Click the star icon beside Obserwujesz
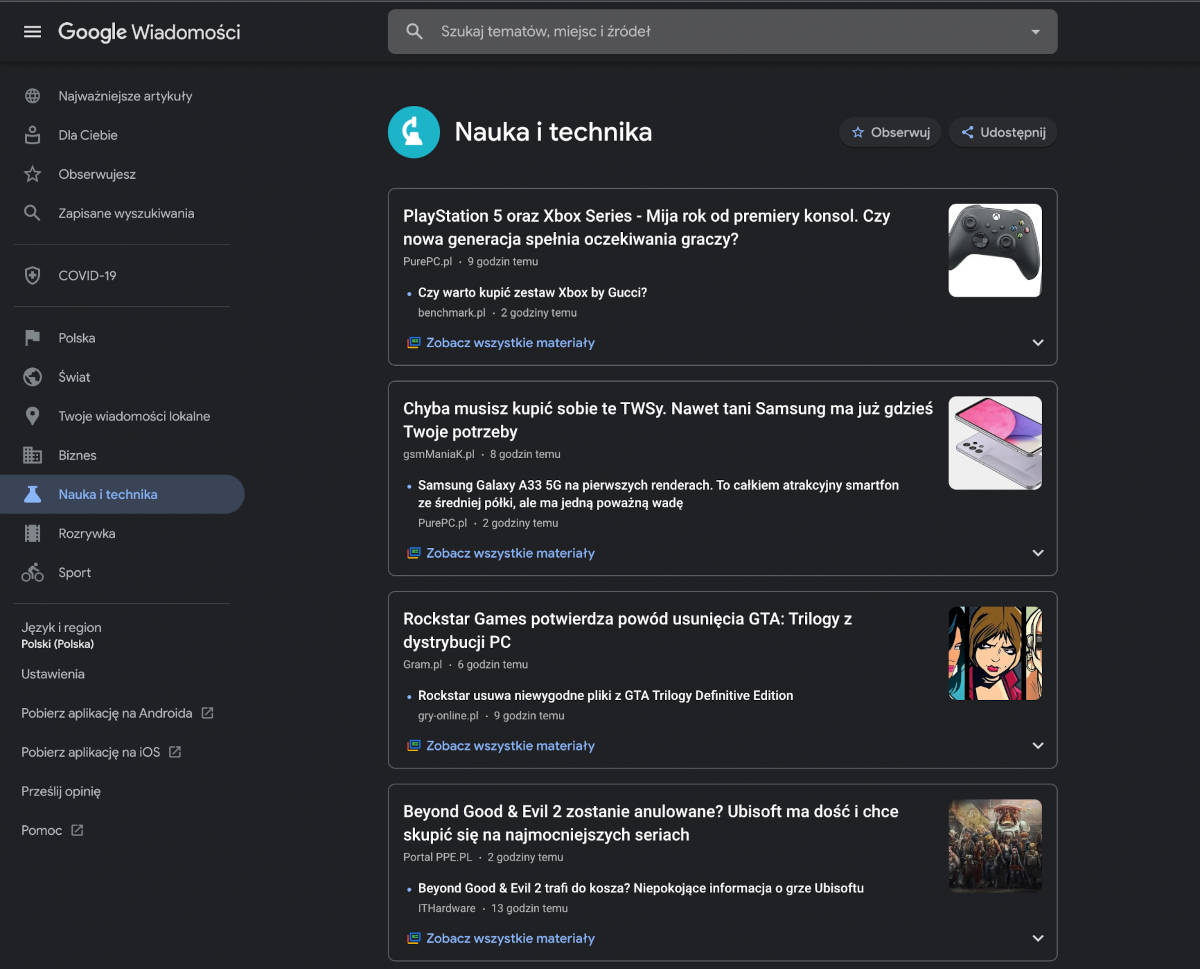The height and width of the screenshot is (969, 1200). click(33, 174)
